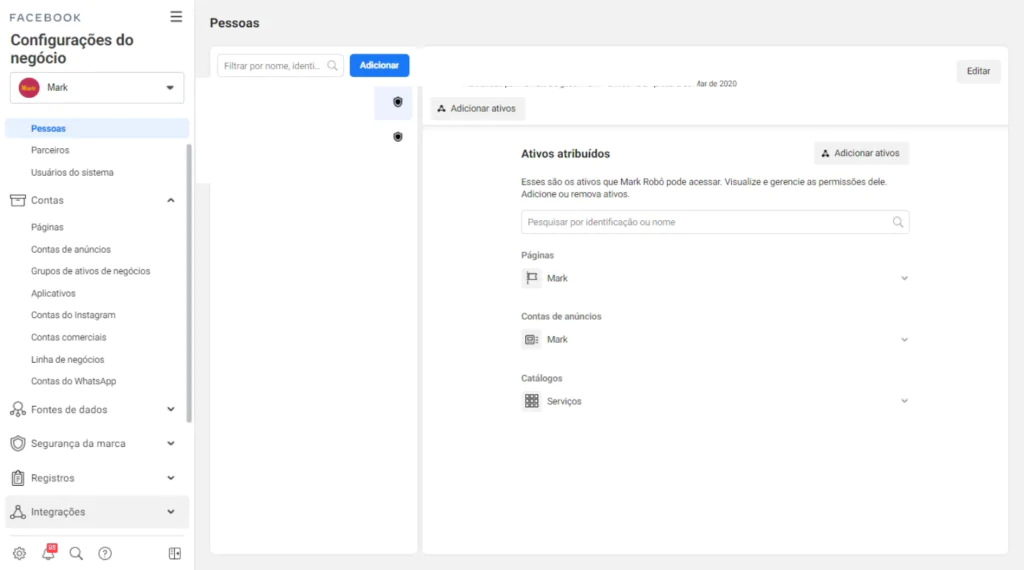The height and width of the screenshot is (570, 1024).
Task: Focus the Pesquisar por identificação ou nome field
Action: 715,222
